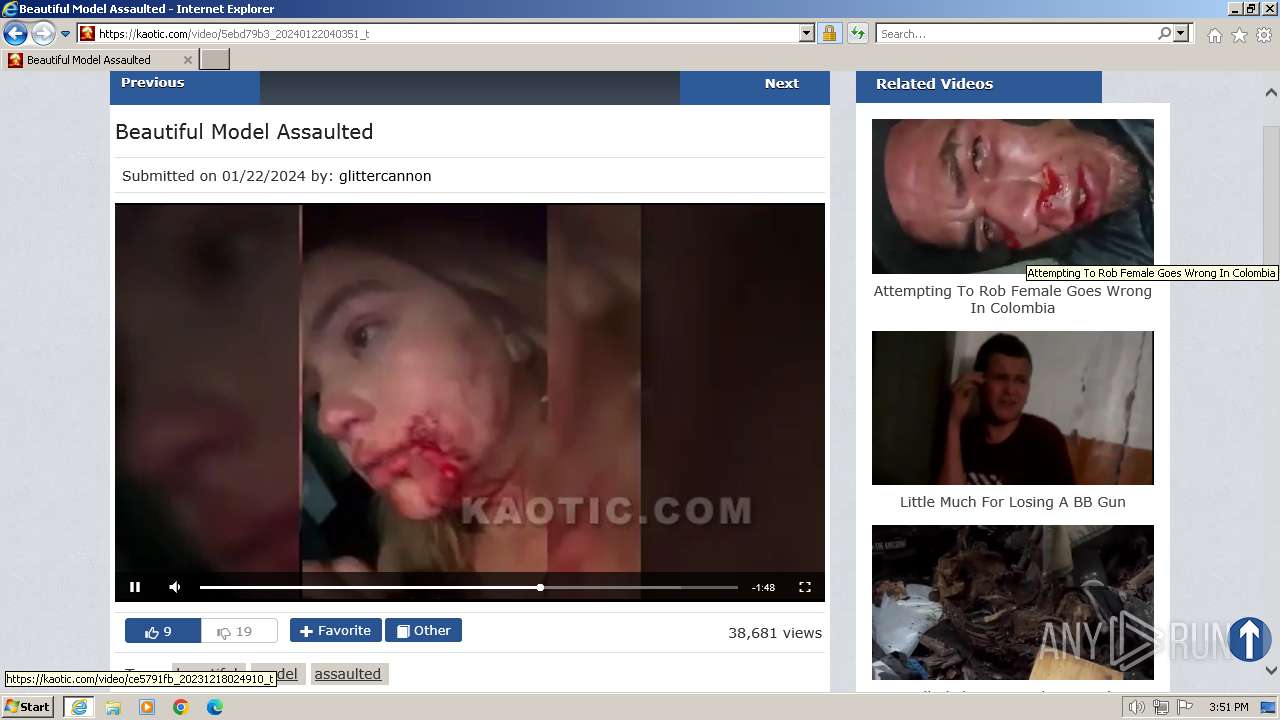Viewport: 1280px width, 720px height.
Task: Open the assaulted tag link
Action: pyautogui.click(x=348, y=674)
